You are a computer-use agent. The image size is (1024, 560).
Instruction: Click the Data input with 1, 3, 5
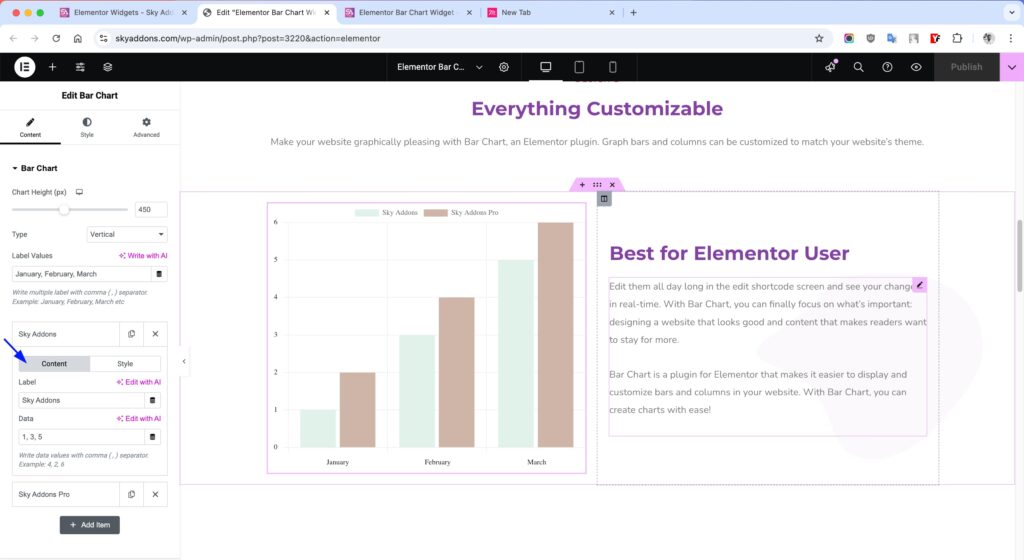point(81,437)
